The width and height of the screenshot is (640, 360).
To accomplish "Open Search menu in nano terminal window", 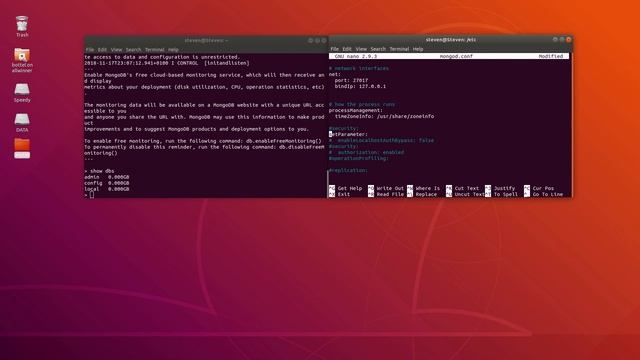I will click(x=378, y=49).
